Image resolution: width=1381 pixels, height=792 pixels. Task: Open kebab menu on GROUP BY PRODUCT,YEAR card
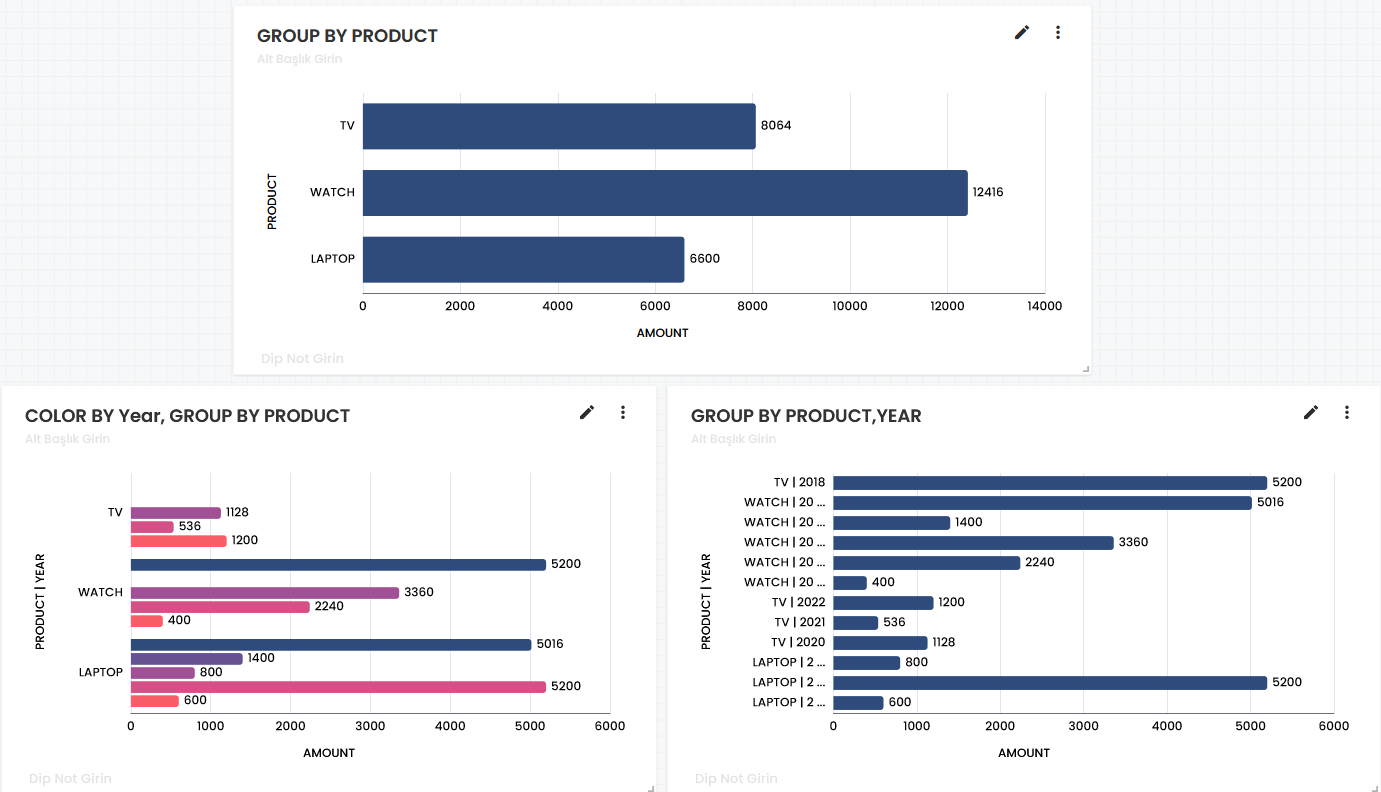point(1347,412)
